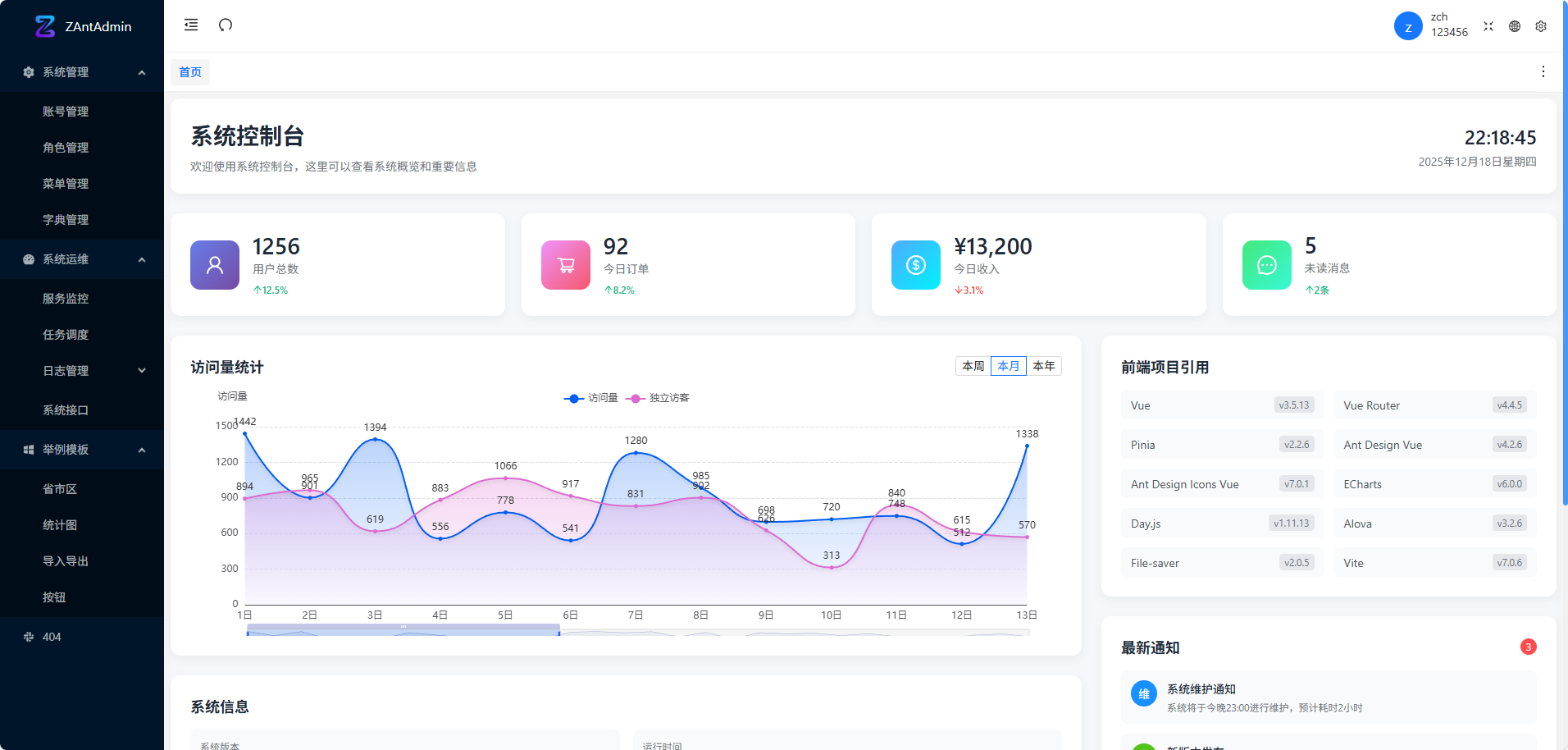The image size is (1568, 750).
Task: Open the language switcher globe icon
Action: (x=1515, y=25)
